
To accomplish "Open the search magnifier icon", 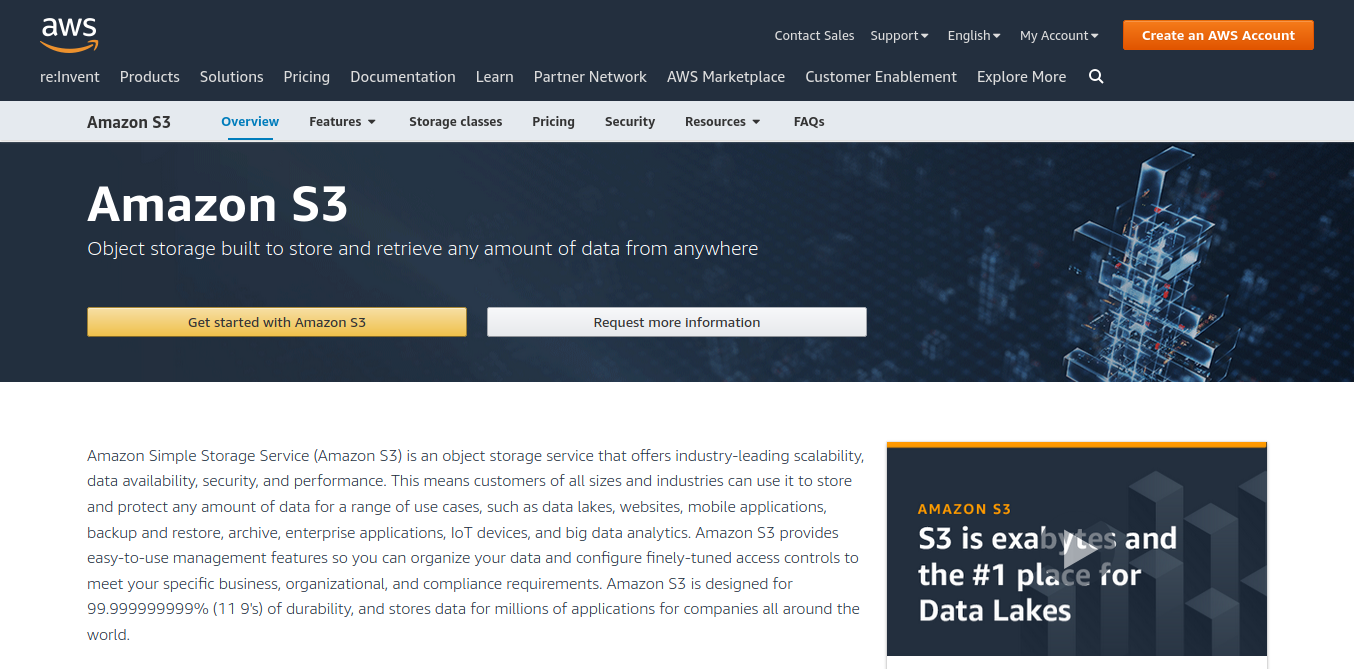I will pos(1096,77).
